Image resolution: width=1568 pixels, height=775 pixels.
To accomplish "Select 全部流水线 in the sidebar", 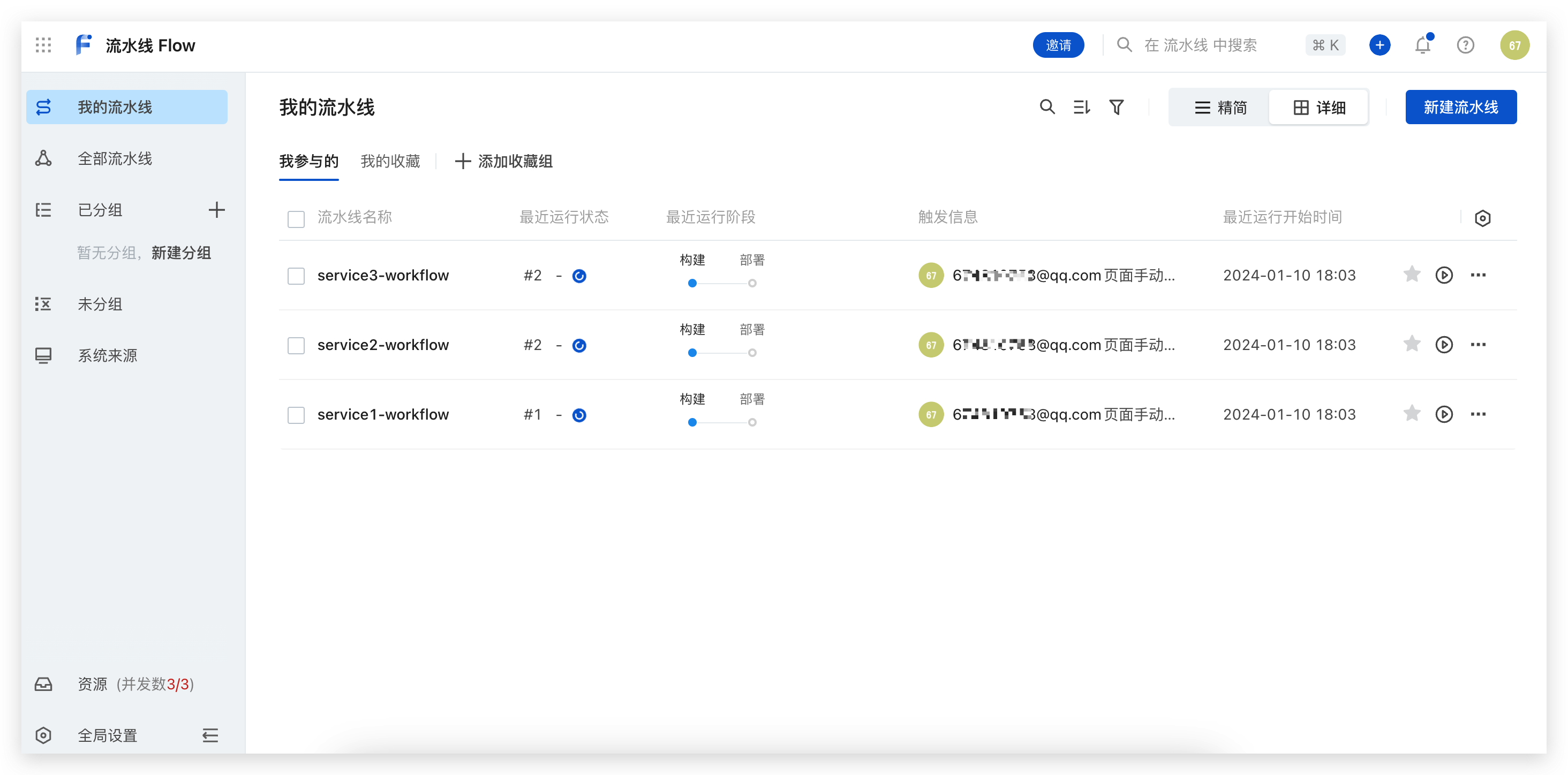I will (126, 159).
